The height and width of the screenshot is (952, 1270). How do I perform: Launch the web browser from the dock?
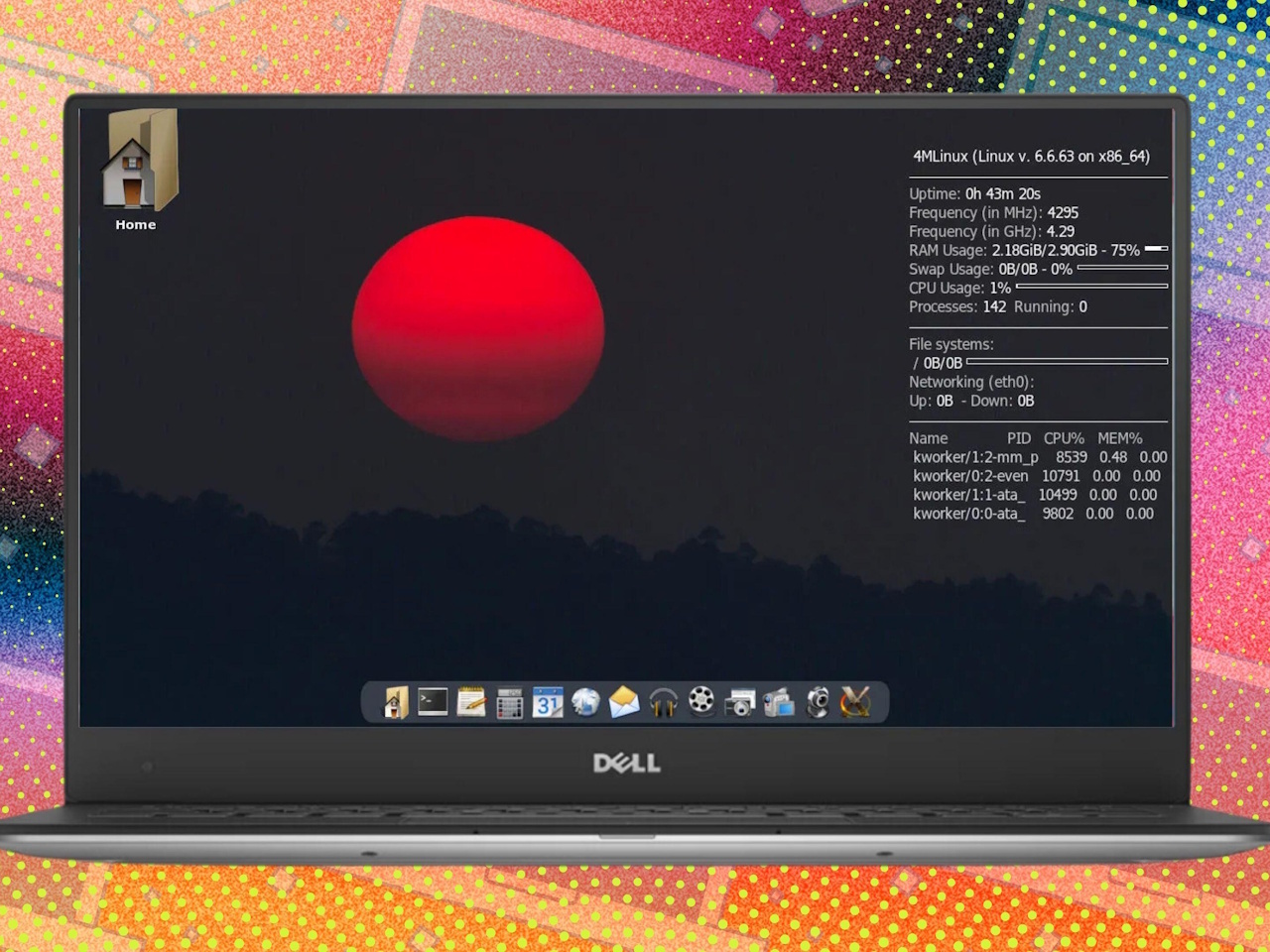point(585,702)
